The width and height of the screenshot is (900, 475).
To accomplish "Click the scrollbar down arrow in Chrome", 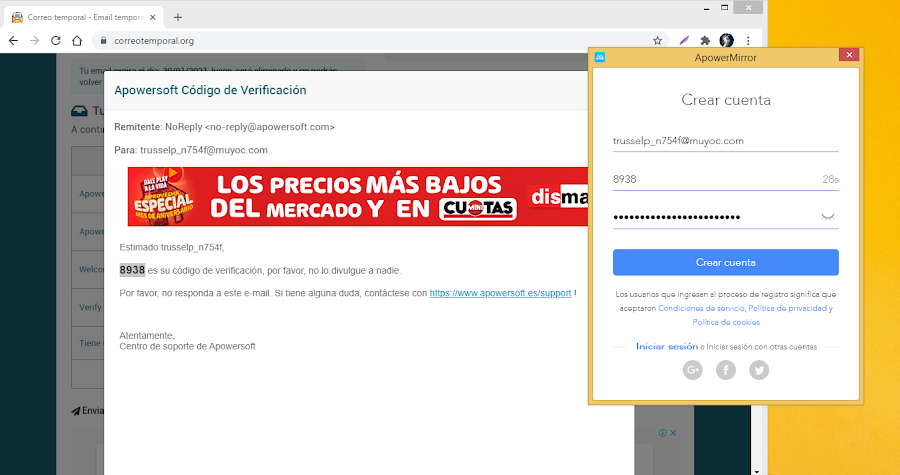I will (x=757, y=471).
